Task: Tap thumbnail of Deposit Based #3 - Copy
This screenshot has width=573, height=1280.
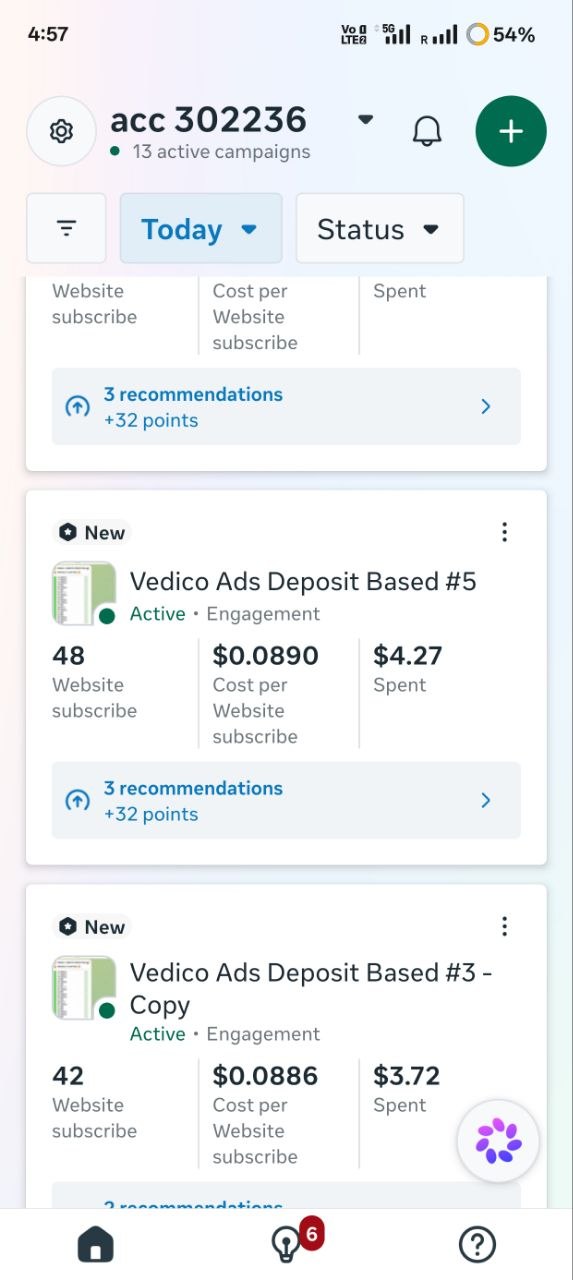Action: tap(84, 988)
